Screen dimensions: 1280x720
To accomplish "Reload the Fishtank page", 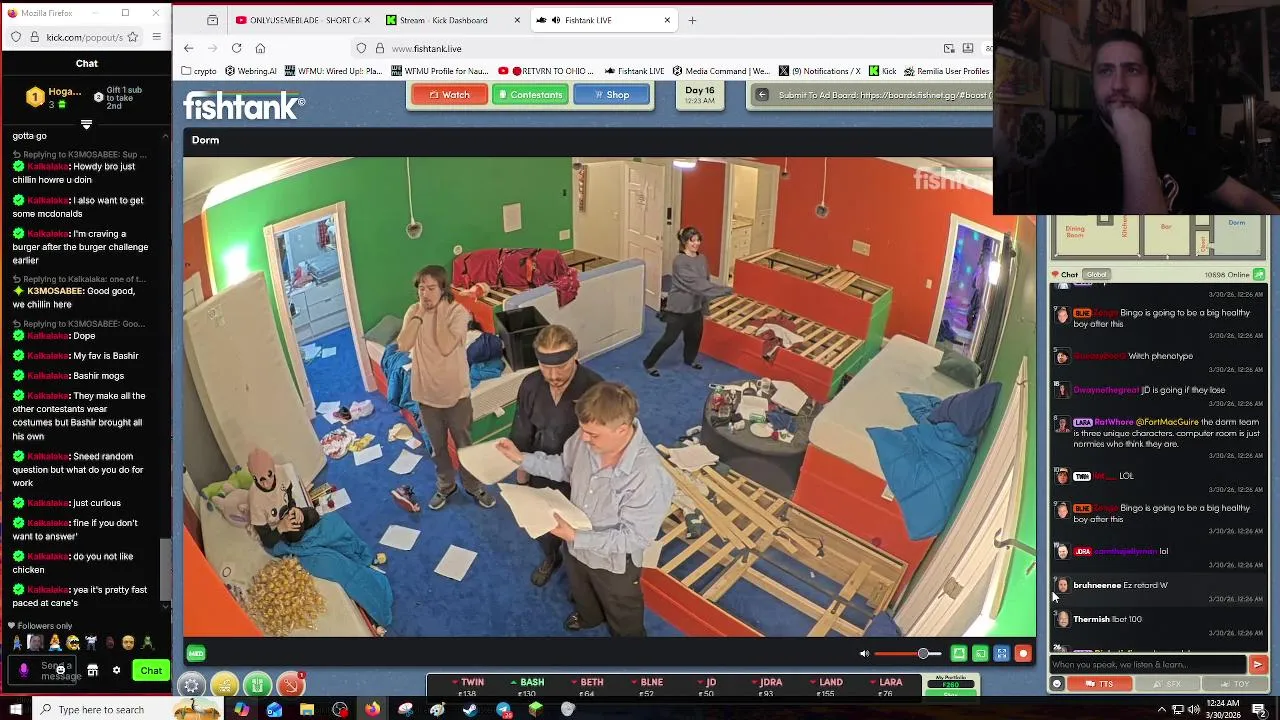I will pyautogui.click(x=236, y=48).
